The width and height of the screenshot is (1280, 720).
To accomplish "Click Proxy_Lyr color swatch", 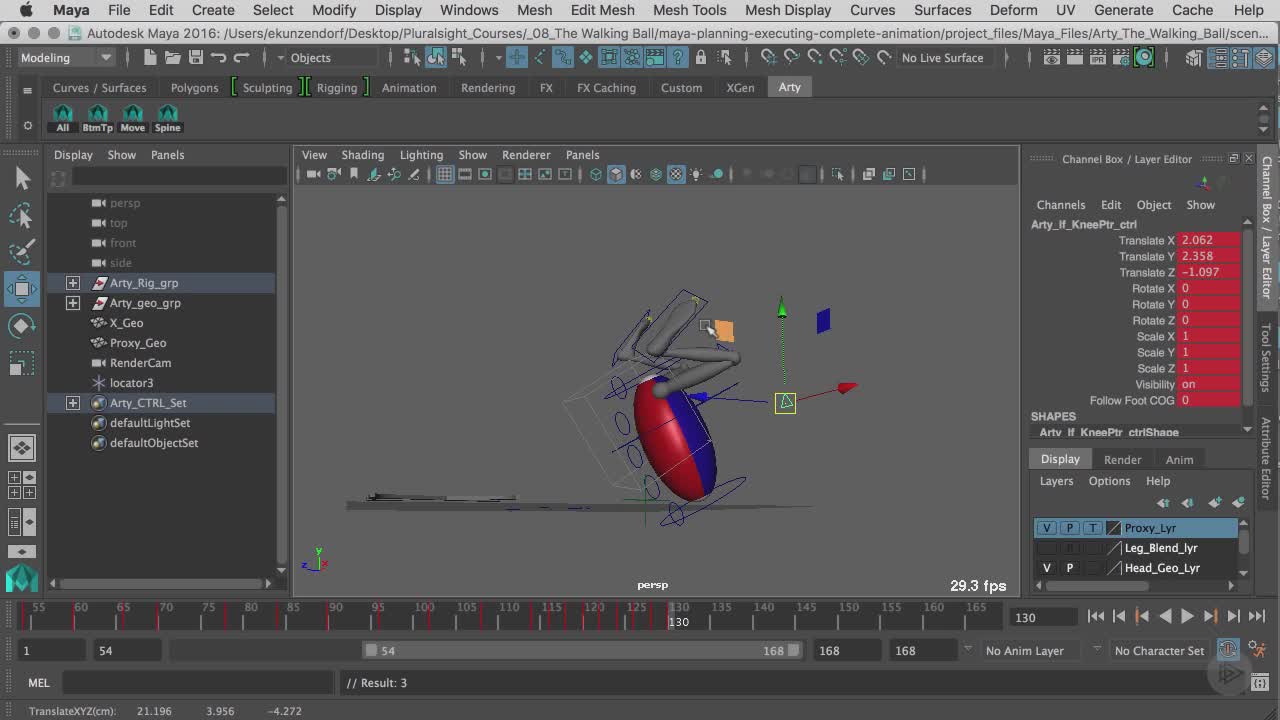I will coord(1113,528).
